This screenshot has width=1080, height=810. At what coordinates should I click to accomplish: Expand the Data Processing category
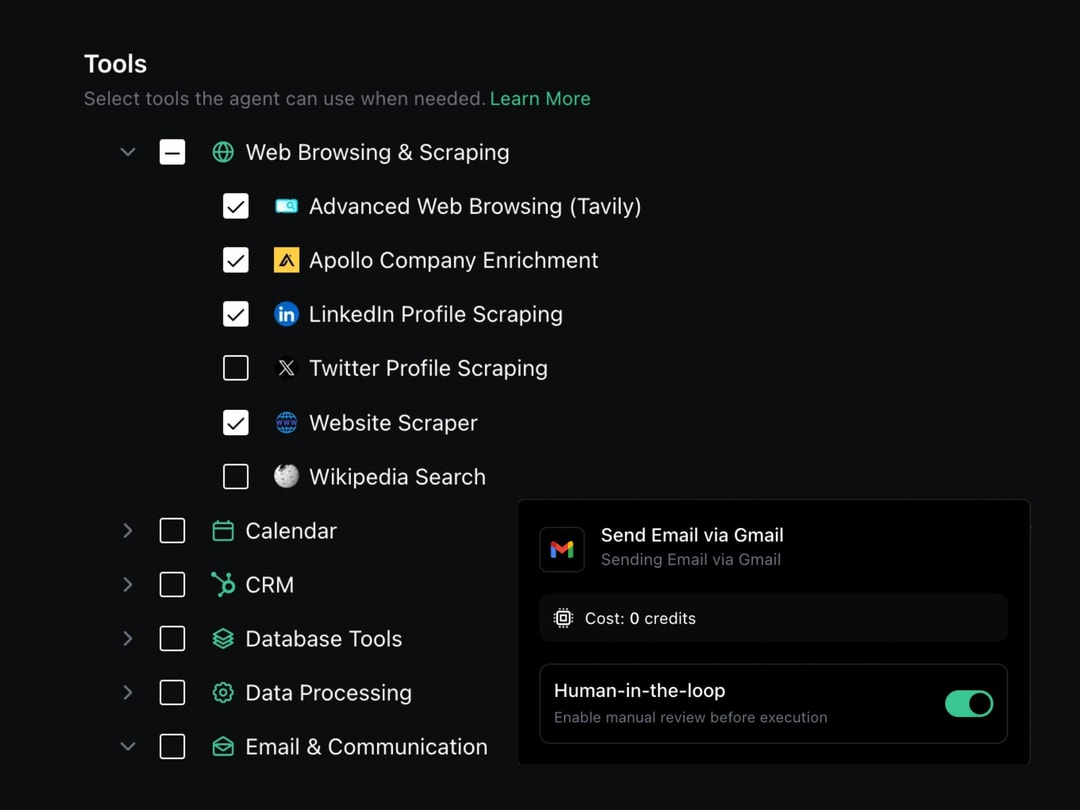click(128, 693)
